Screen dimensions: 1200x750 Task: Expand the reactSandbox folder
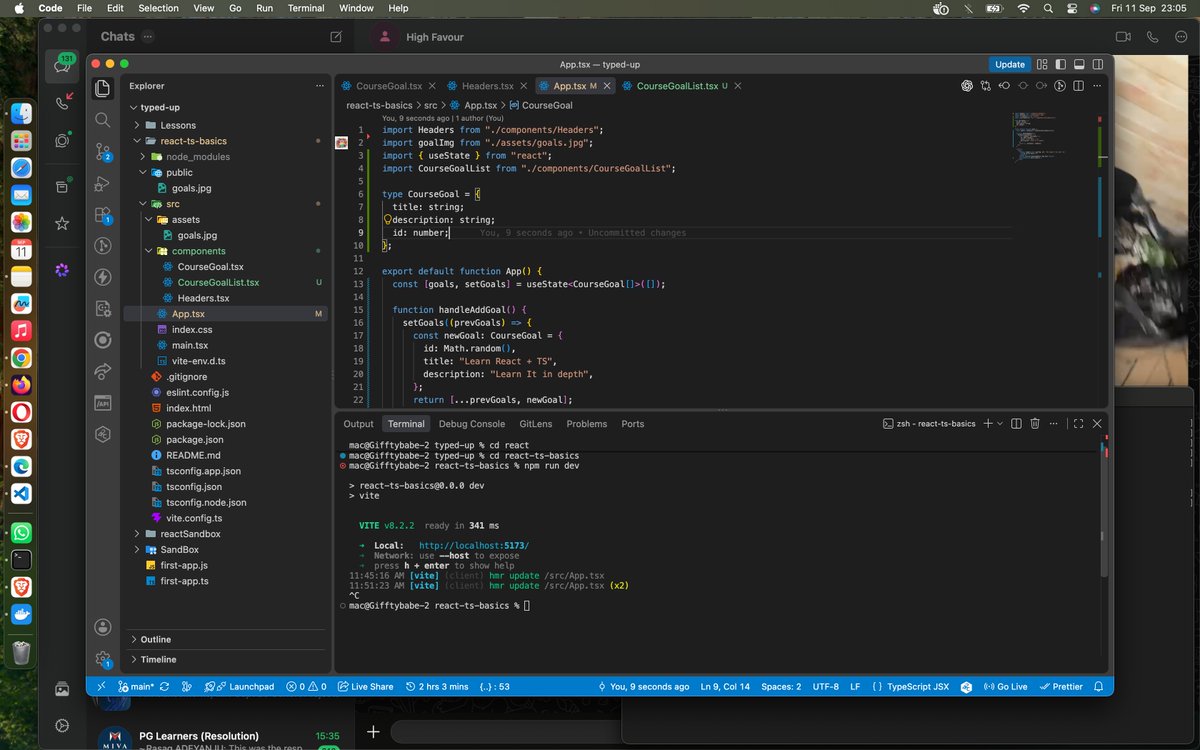click(225, 534)
